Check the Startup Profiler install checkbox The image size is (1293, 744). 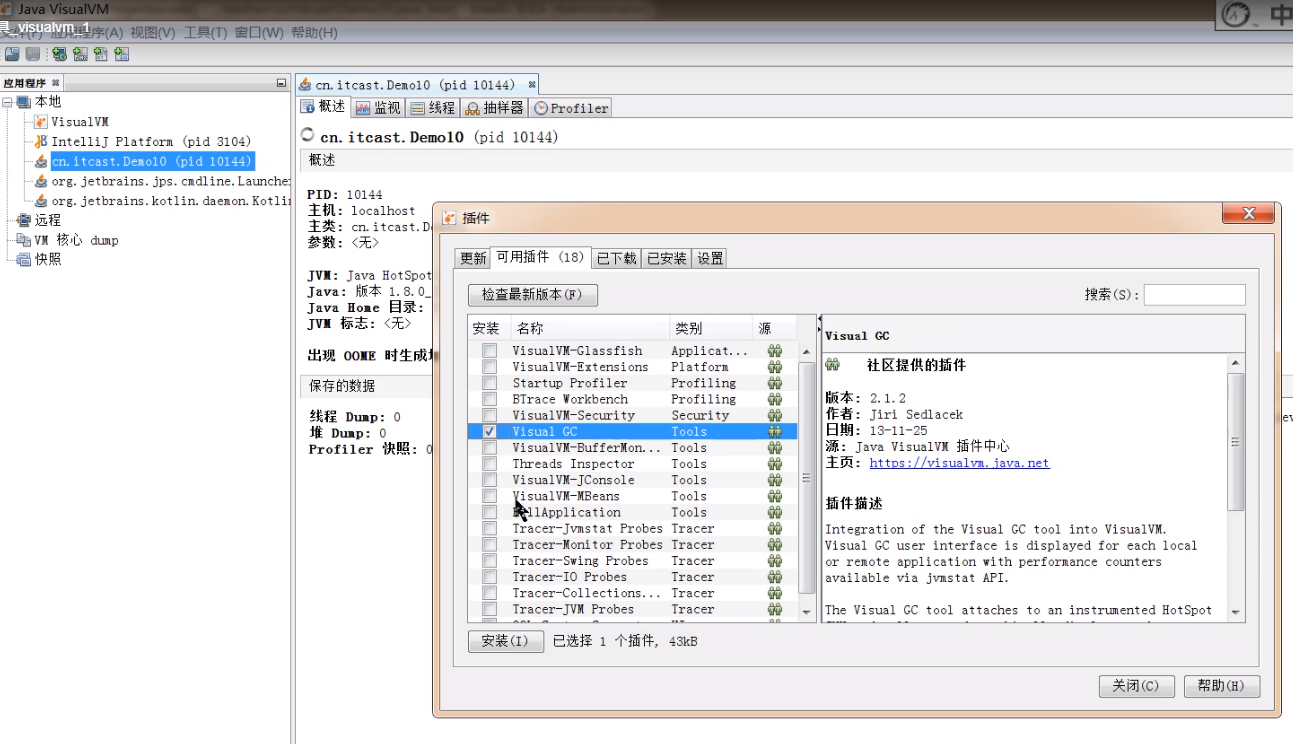click(489, 383)
